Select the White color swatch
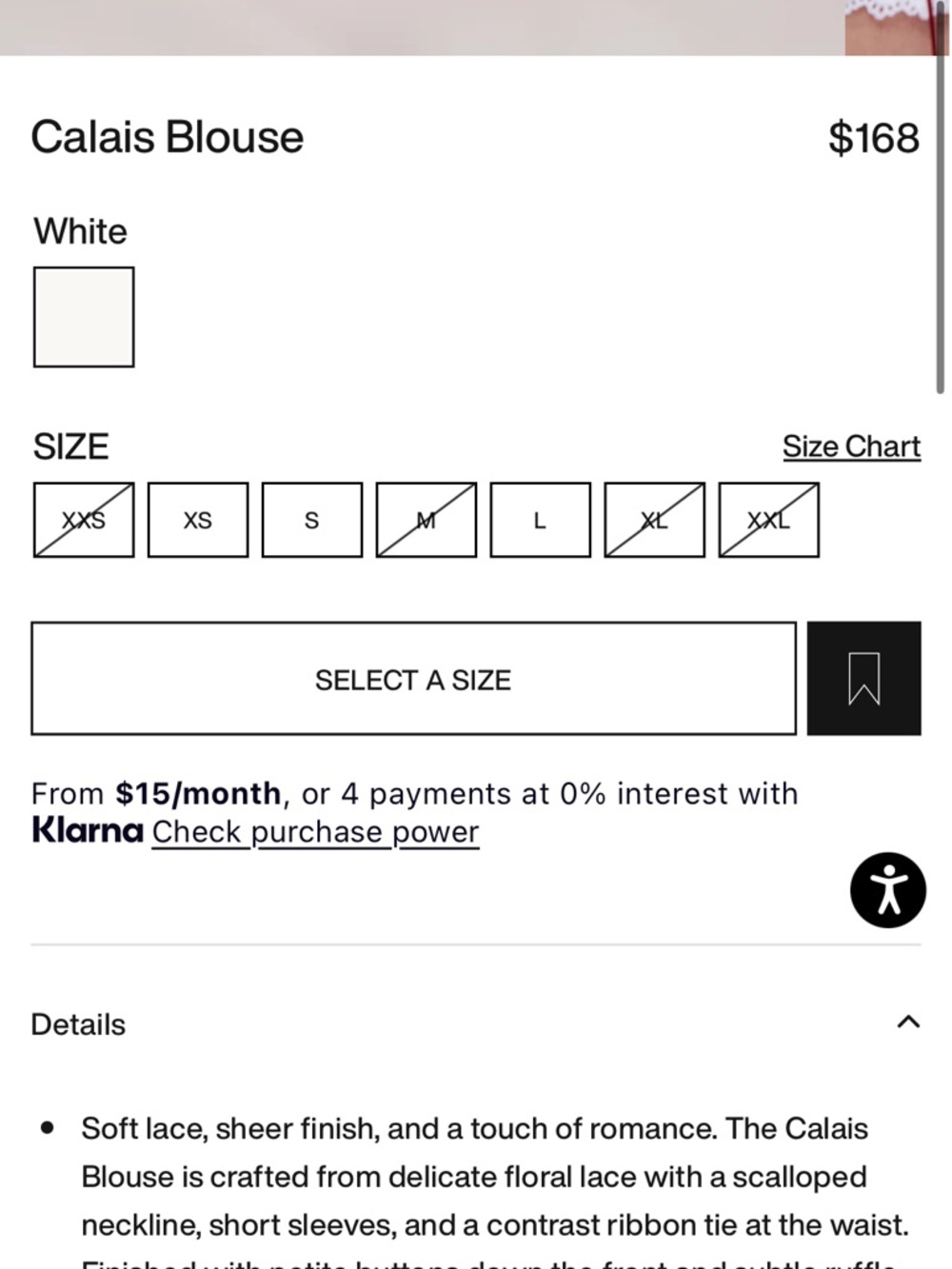 (84, 317)
